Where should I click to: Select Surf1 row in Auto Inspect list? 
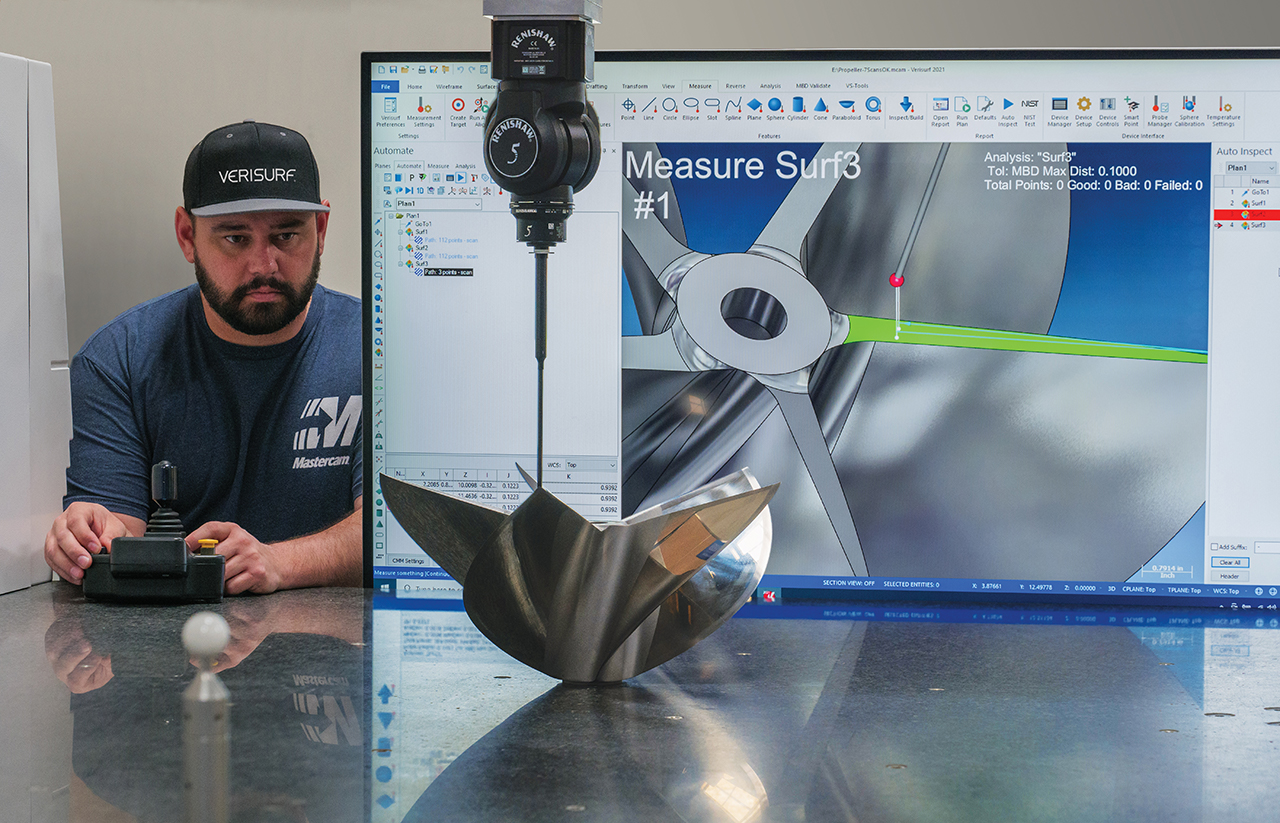[x=1247, y=203]
